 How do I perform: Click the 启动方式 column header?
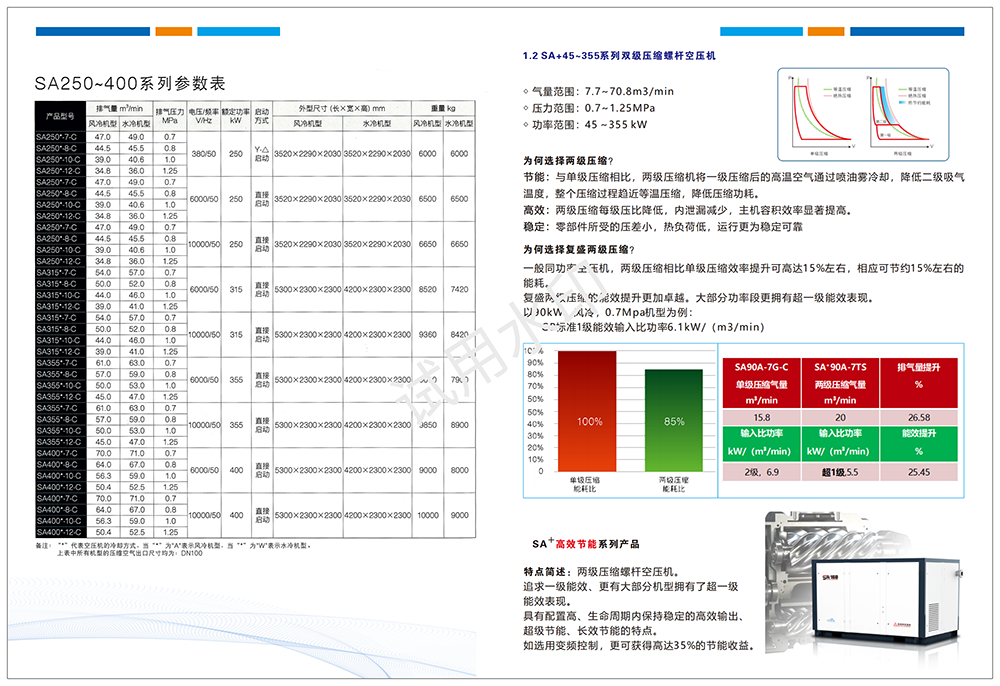262,115
